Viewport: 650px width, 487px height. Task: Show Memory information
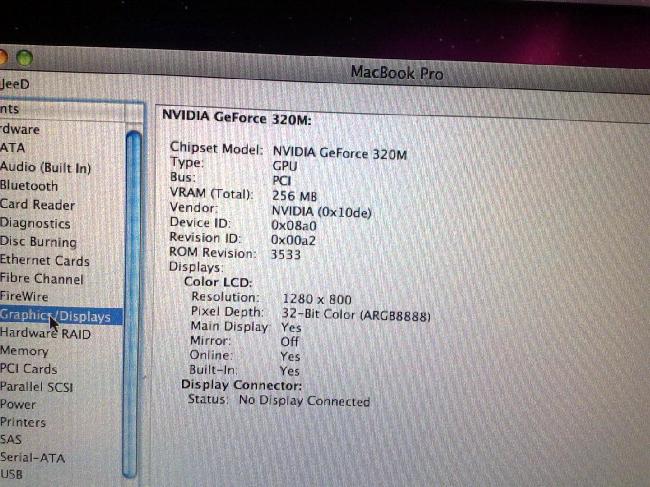[24, 351]
